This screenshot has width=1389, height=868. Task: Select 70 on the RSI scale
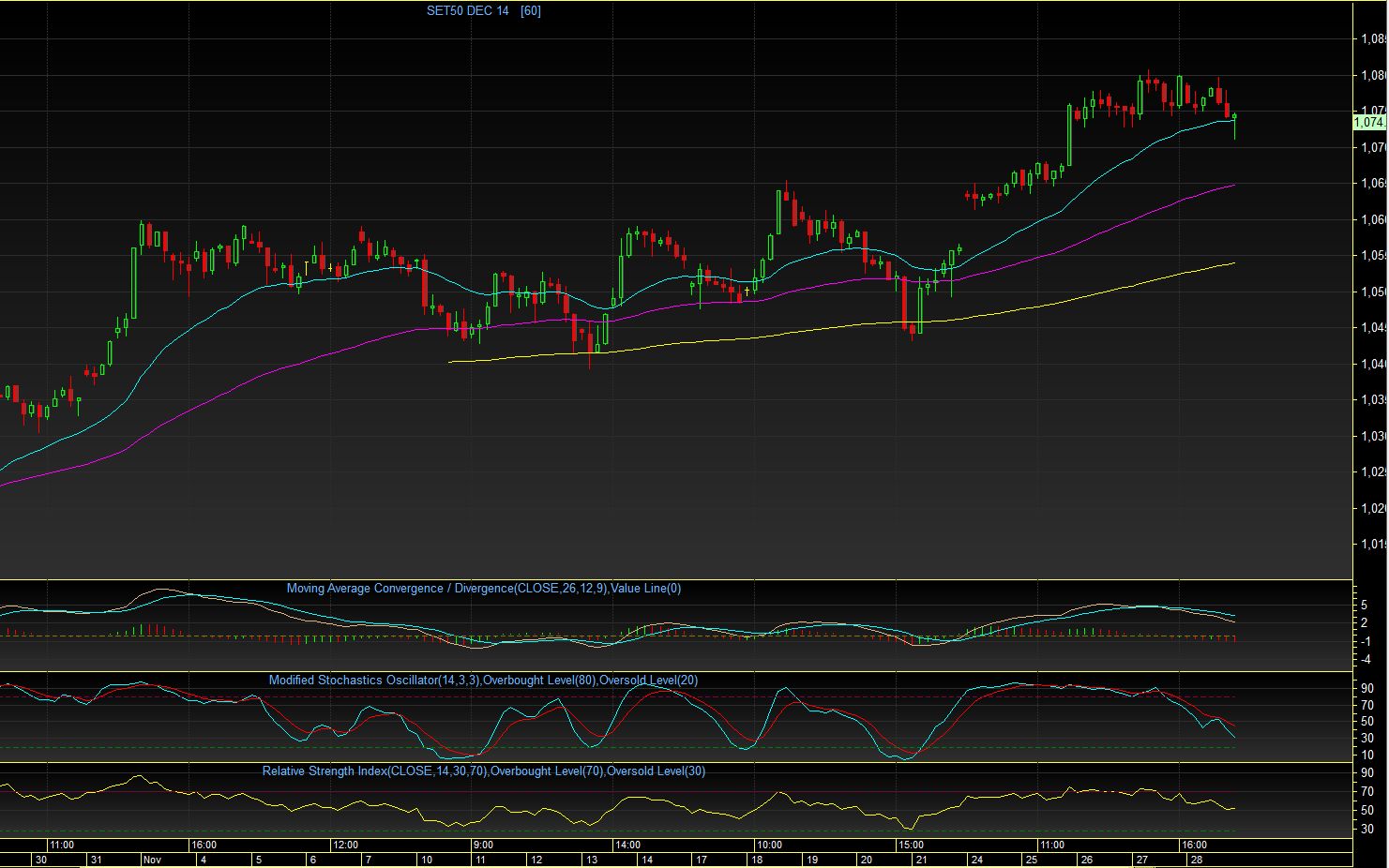point(1367,792)
